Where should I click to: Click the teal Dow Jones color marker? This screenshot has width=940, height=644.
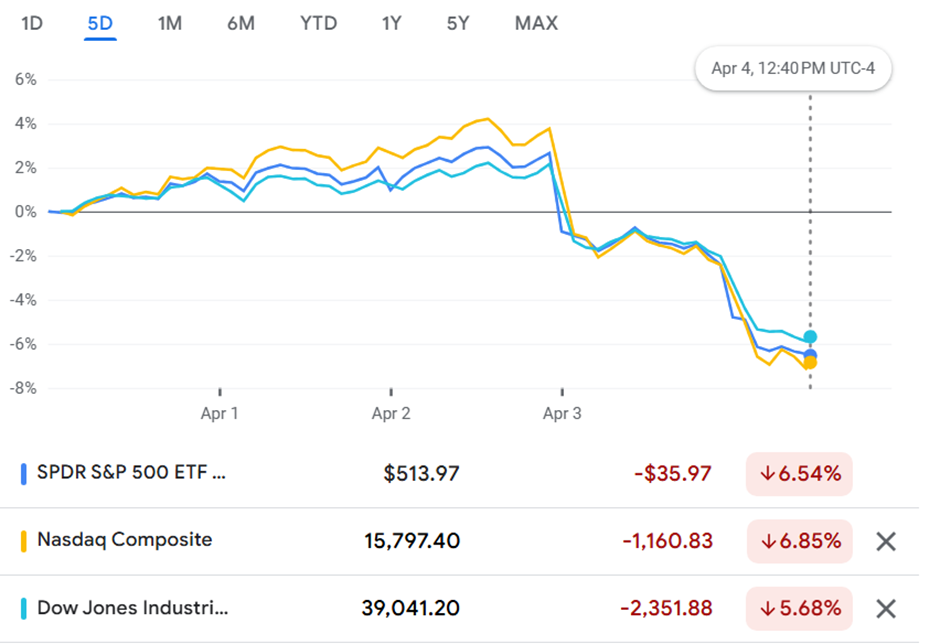click(23, 609)
